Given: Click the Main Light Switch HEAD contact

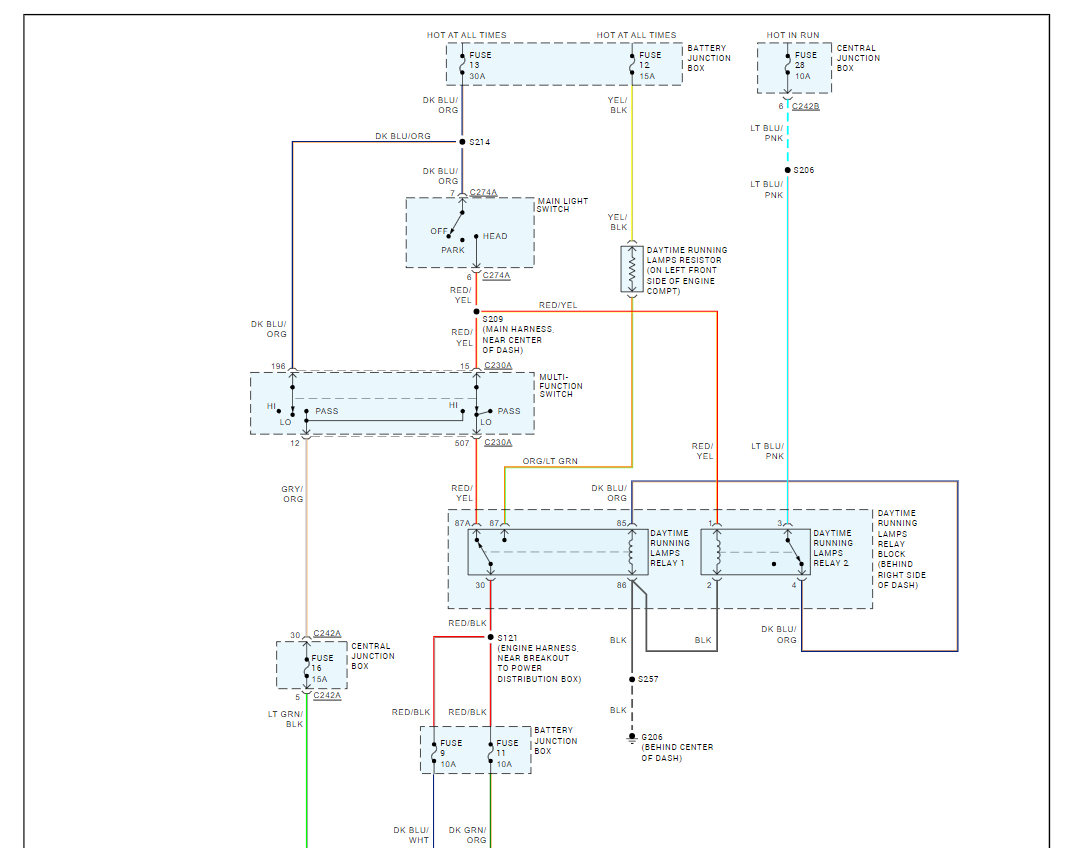Looking at the screenshot, I should coord(476,237).
